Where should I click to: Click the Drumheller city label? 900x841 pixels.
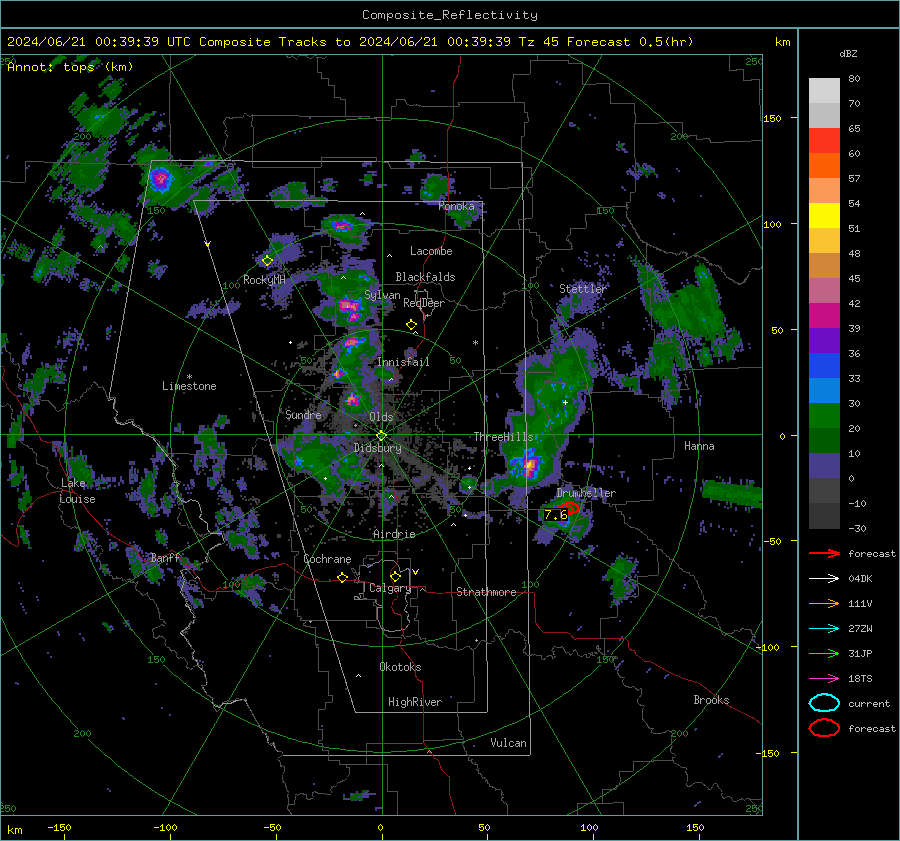point(586,493)
